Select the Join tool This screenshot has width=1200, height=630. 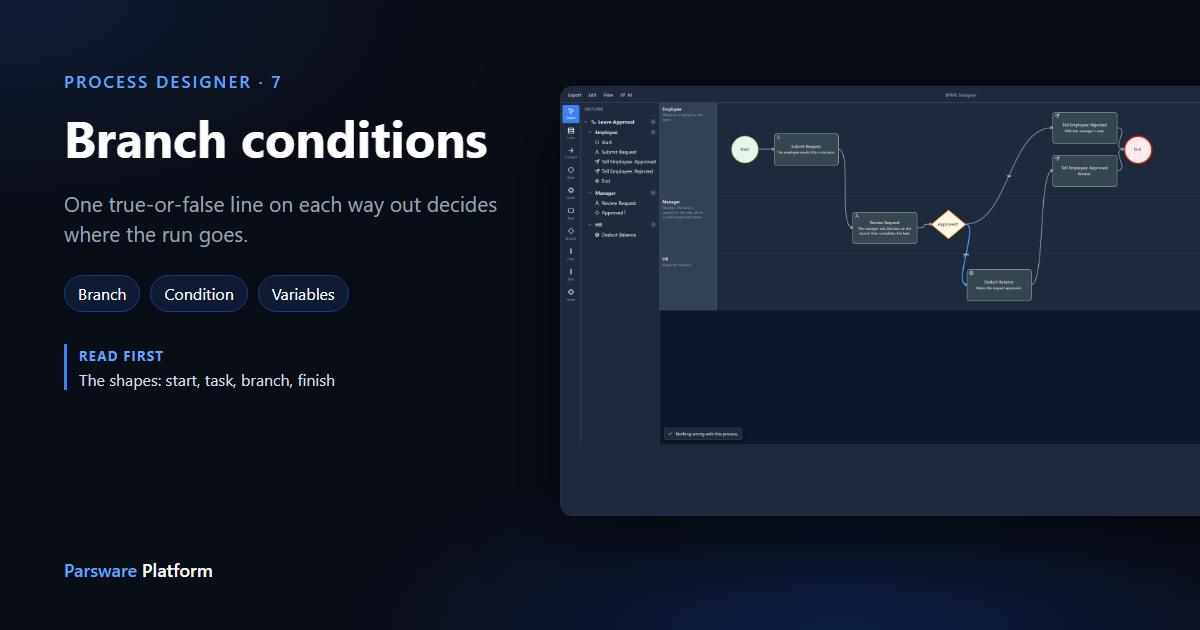[x=570, y=274]
